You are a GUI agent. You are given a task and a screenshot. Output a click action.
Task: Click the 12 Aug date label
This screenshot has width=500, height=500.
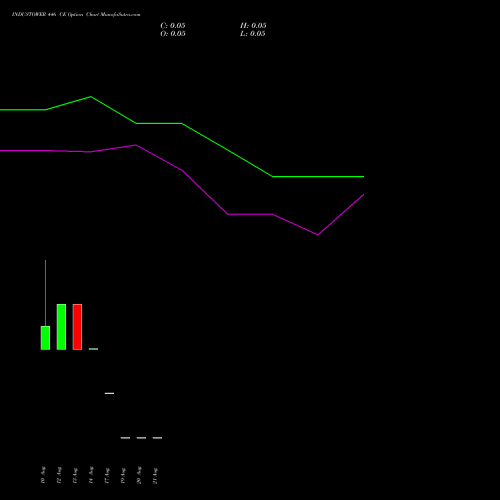pos(59,475)
